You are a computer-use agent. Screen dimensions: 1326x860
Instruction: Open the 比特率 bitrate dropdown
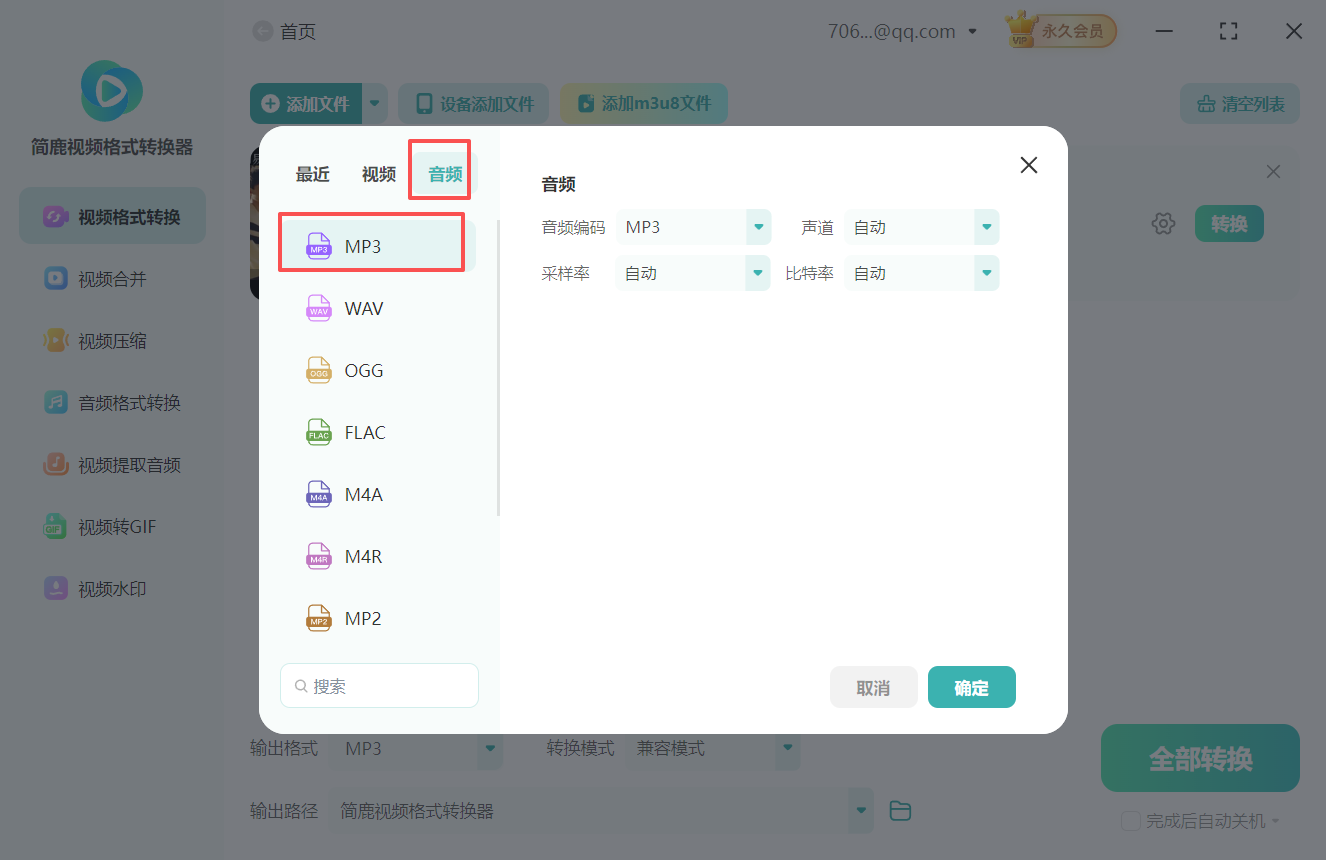tap(986, 272)
